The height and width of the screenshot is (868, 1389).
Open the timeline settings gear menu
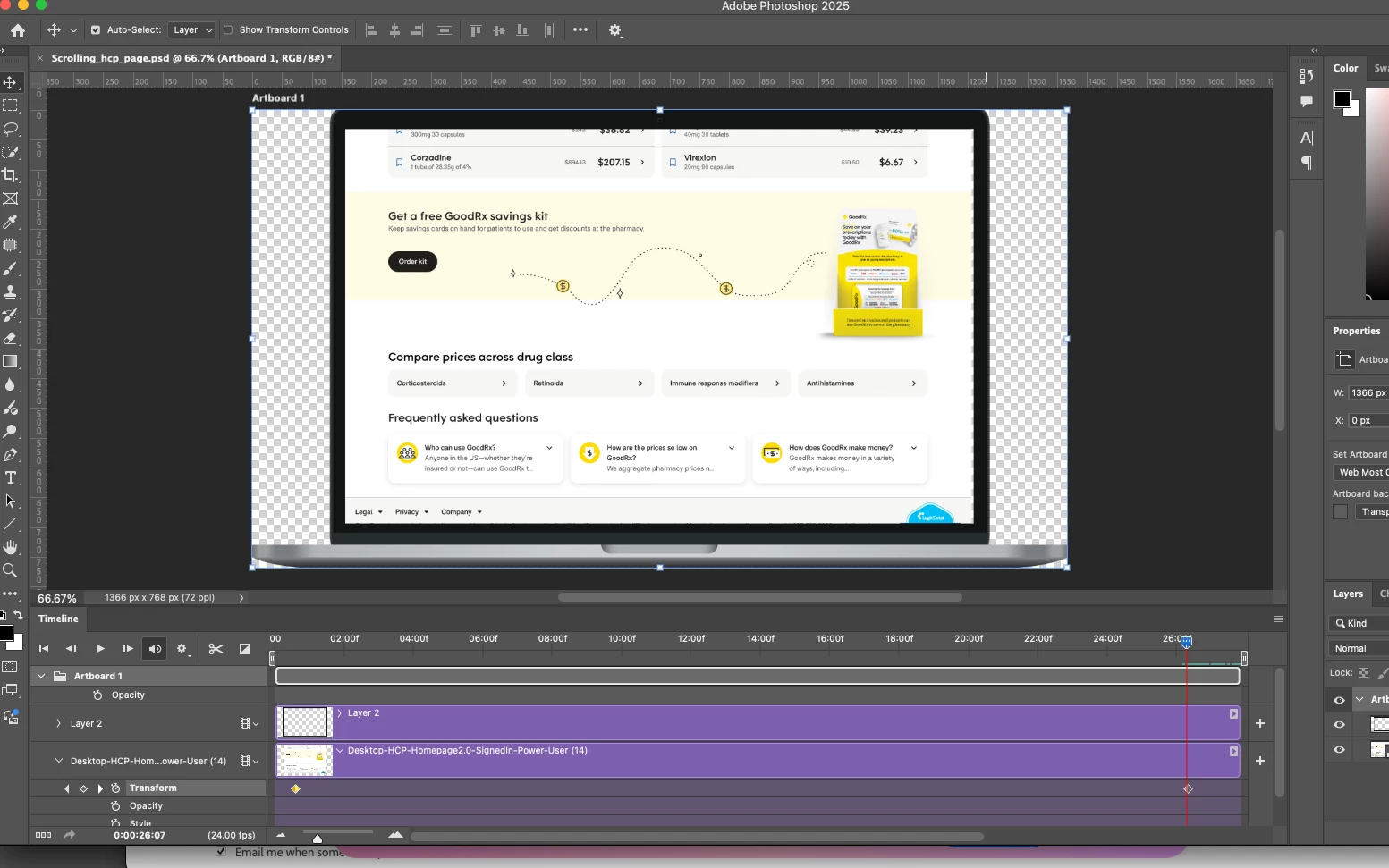tap(182, 649)
